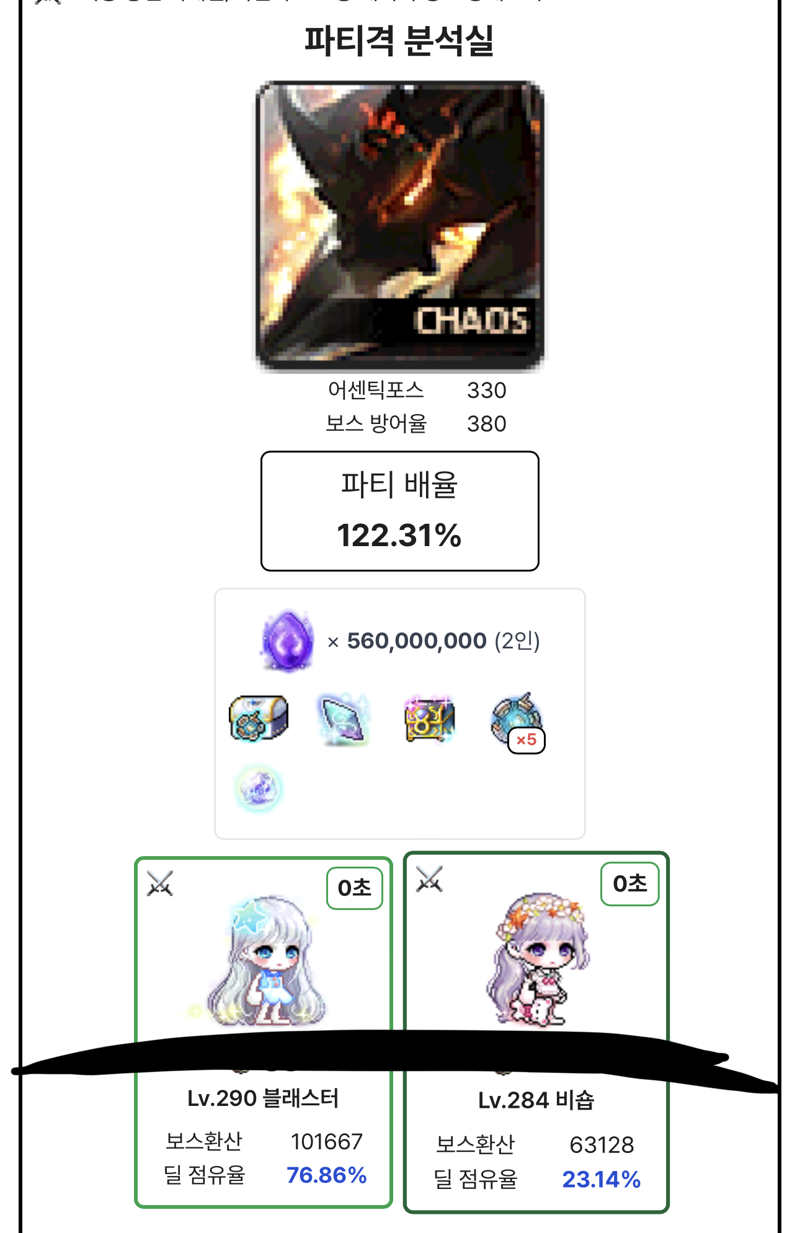Select the silver treasure chest reward icon

(259, 720)
